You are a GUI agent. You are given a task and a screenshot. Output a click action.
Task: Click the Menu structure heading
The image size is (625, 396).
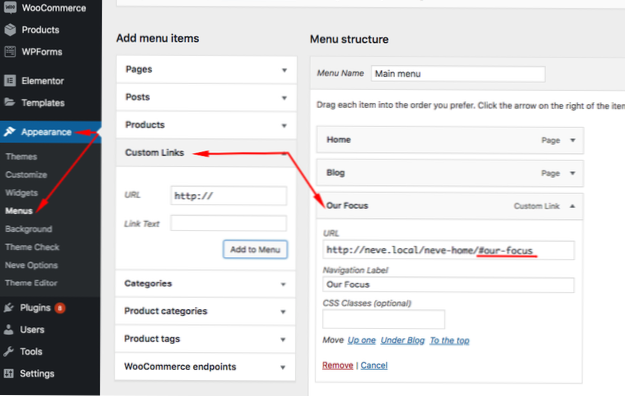(x=349, y=39)
